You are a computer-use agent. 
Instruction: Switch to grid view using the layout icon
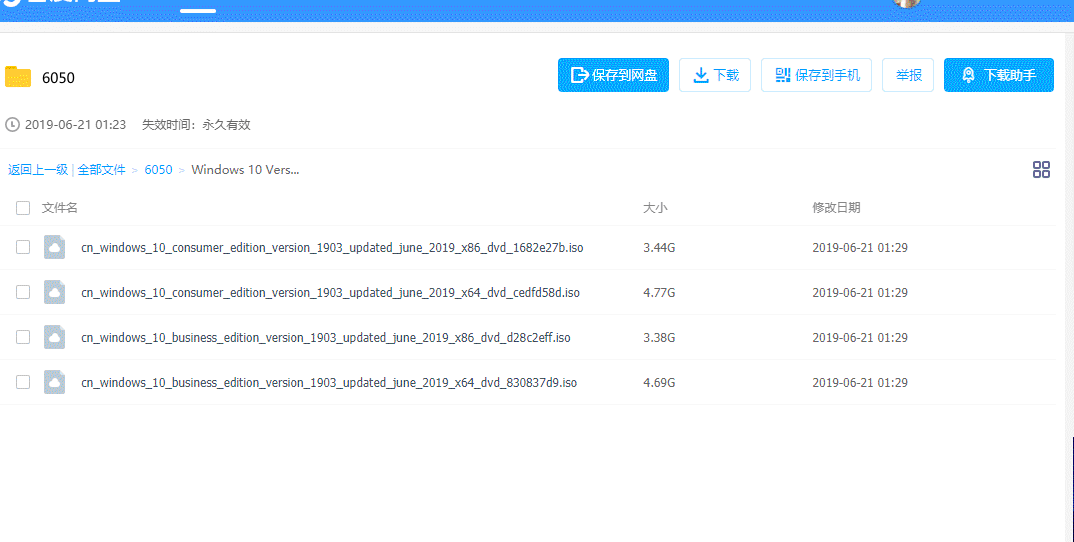pos(1041,169)
